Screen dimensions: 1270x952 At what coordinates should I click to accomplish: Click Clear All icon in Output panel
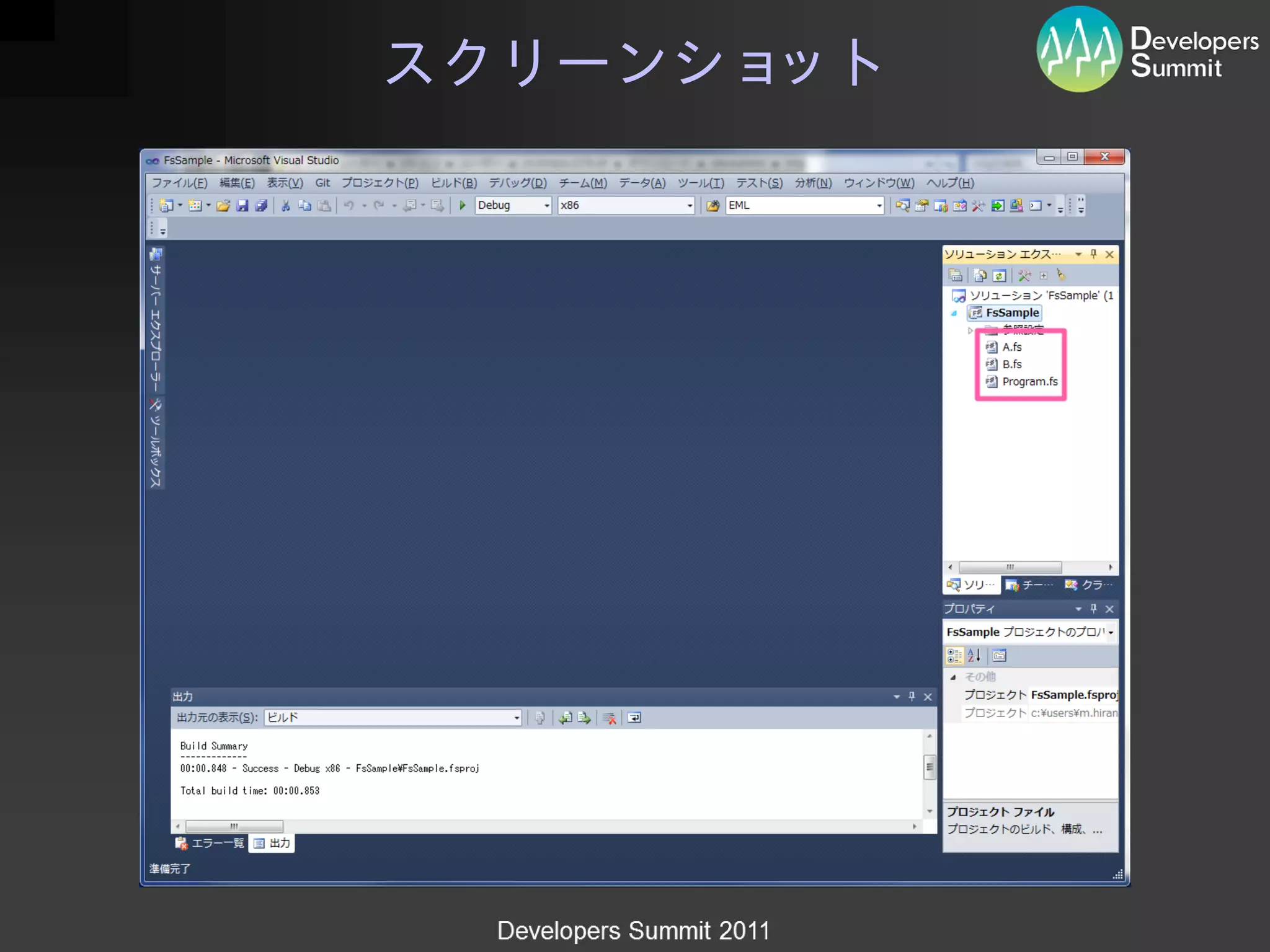point(610,718)
